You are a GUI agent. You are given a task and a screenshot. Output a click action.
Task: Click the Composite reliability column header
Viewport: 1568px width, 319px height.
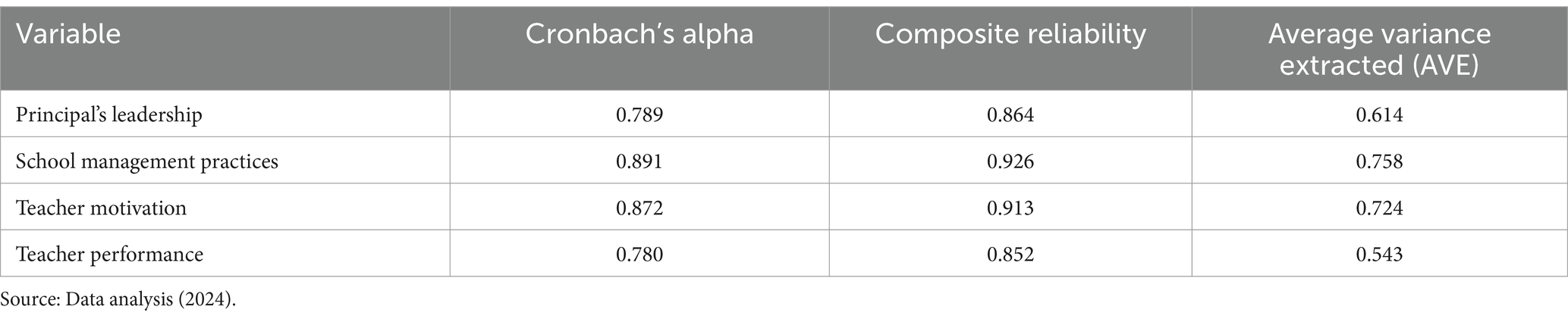click(1010, 35)
